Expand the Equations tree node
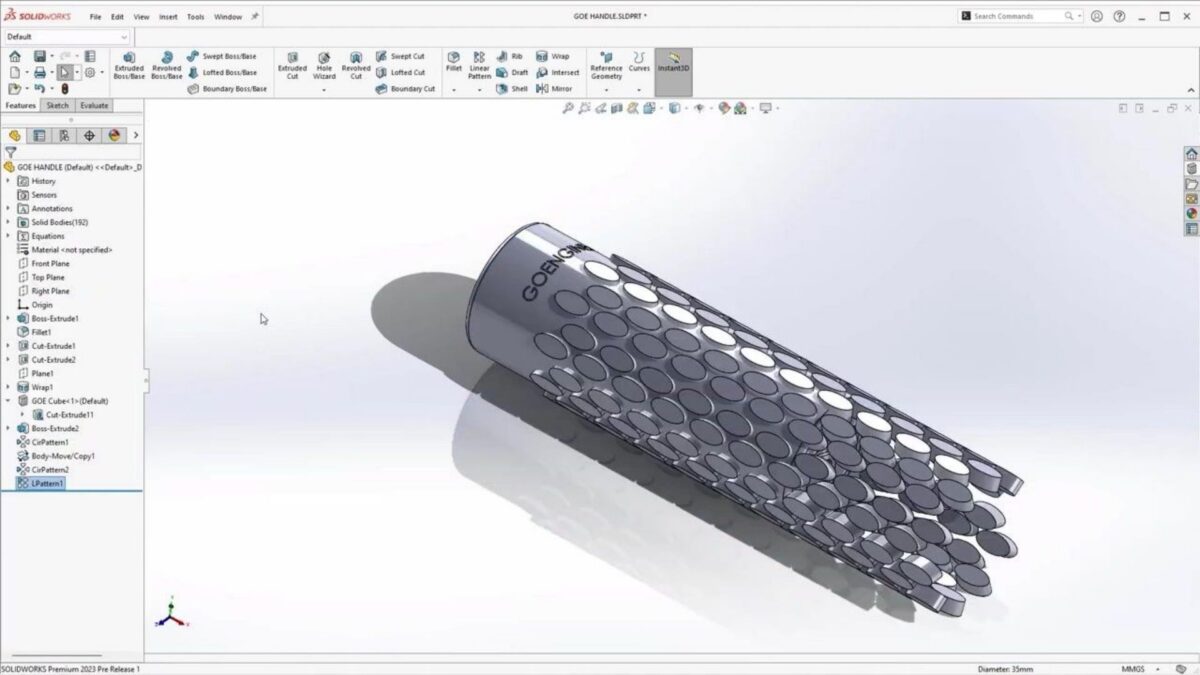Viewport: 1200px width, 675px height. tap(9, 236)
